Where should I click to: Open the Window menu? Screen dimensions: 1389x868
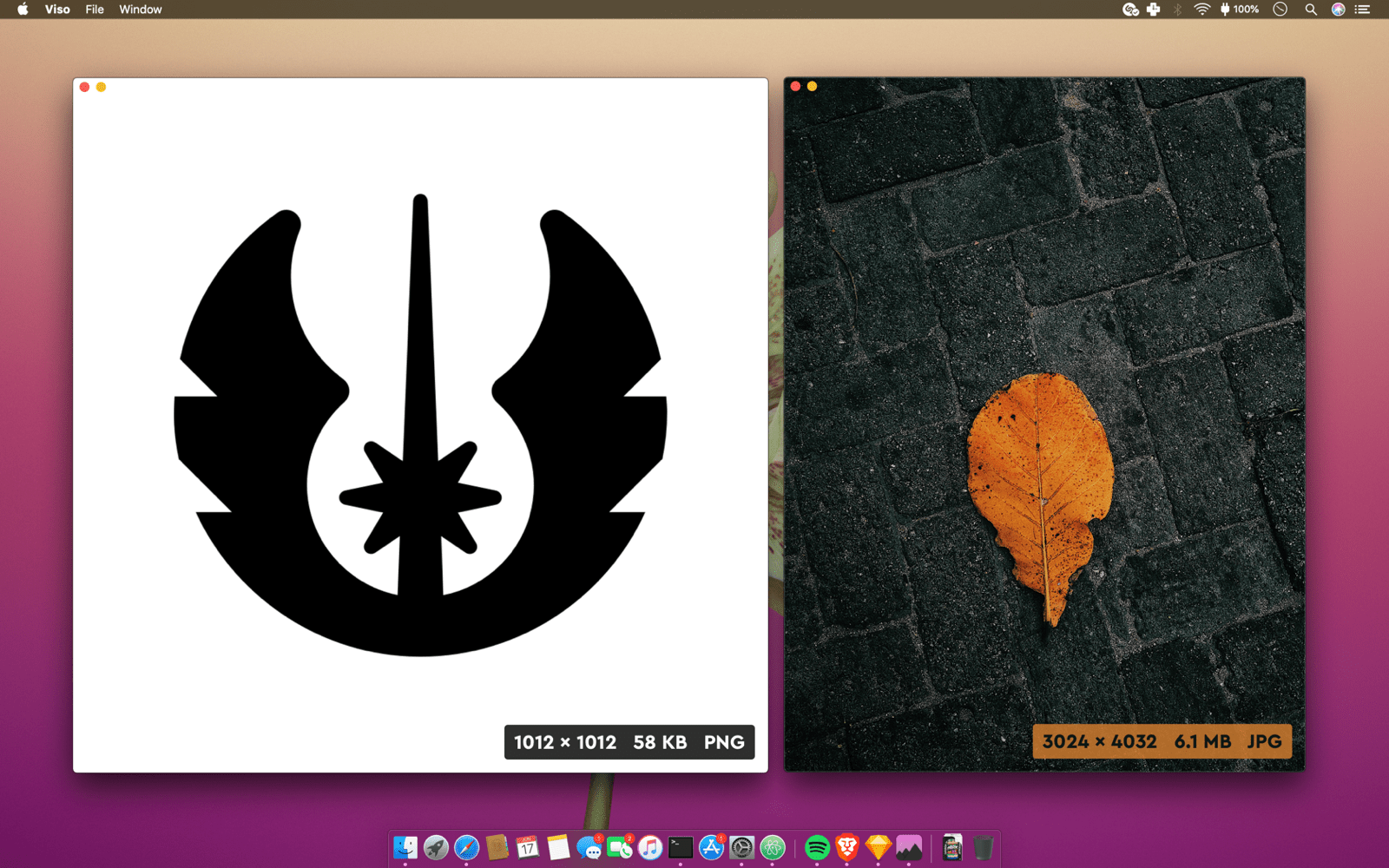[141, 10]
